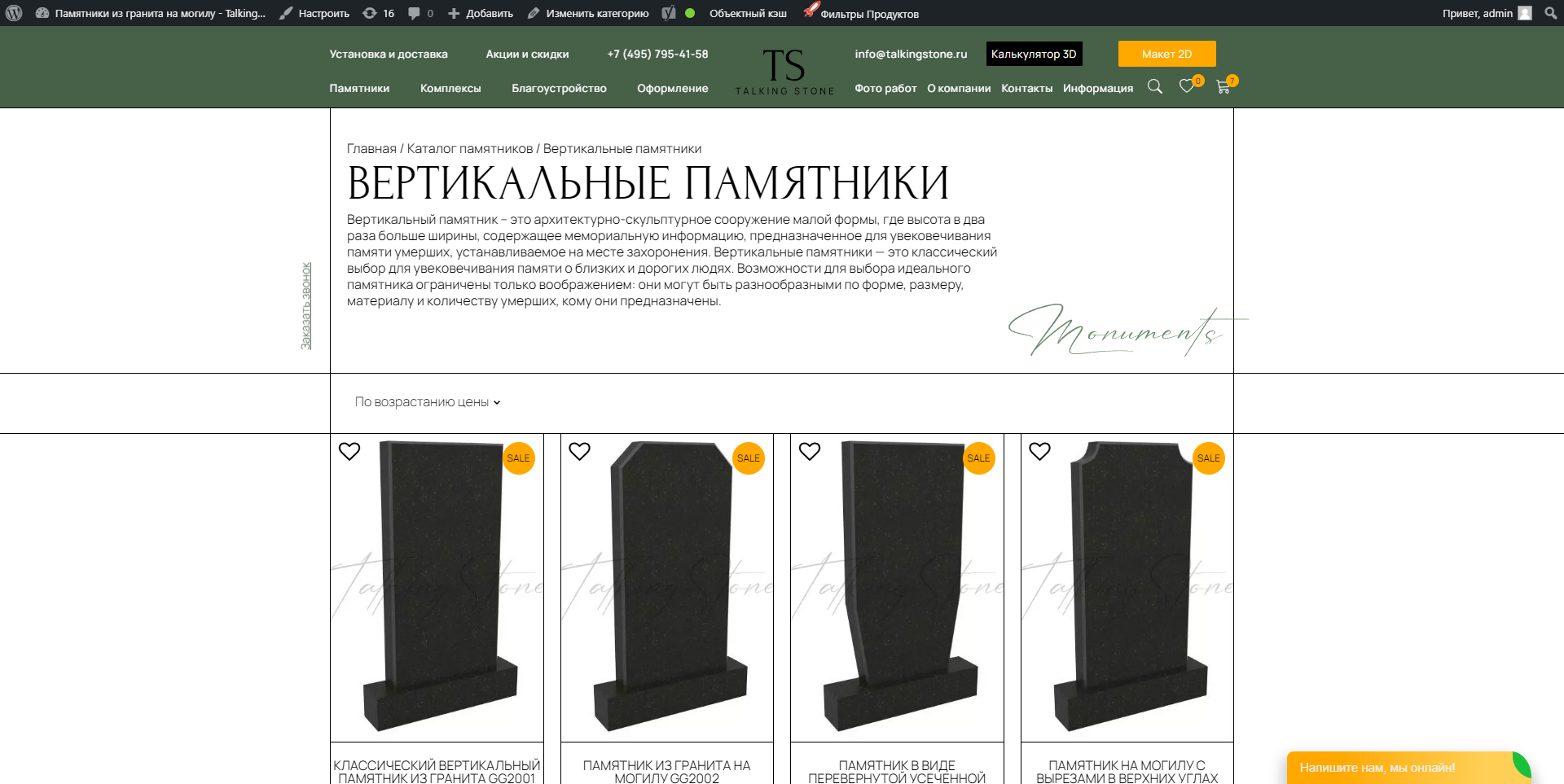Open the admin user avatar
Viewport: 1564px width, 784px height.
(1525, 13)
